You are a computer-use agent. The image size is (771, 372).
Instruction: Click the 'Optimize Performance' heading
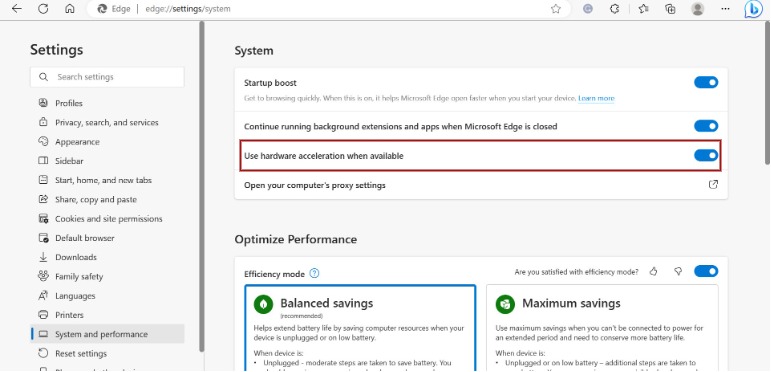coord(296,239)
